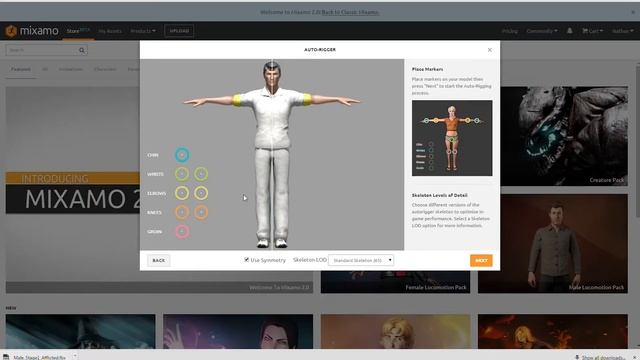Click the orange Next button
The height and width of the screenshot is (360, 640).
pos(481,260)
